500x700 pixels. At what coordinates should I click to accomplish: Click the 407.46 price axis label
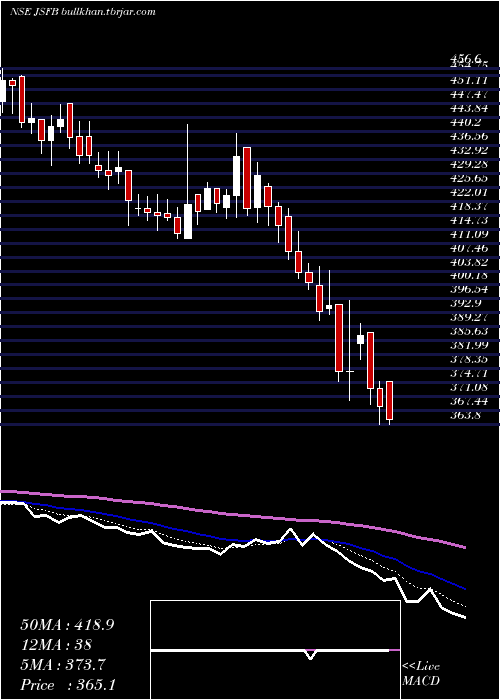pos(469,248)
